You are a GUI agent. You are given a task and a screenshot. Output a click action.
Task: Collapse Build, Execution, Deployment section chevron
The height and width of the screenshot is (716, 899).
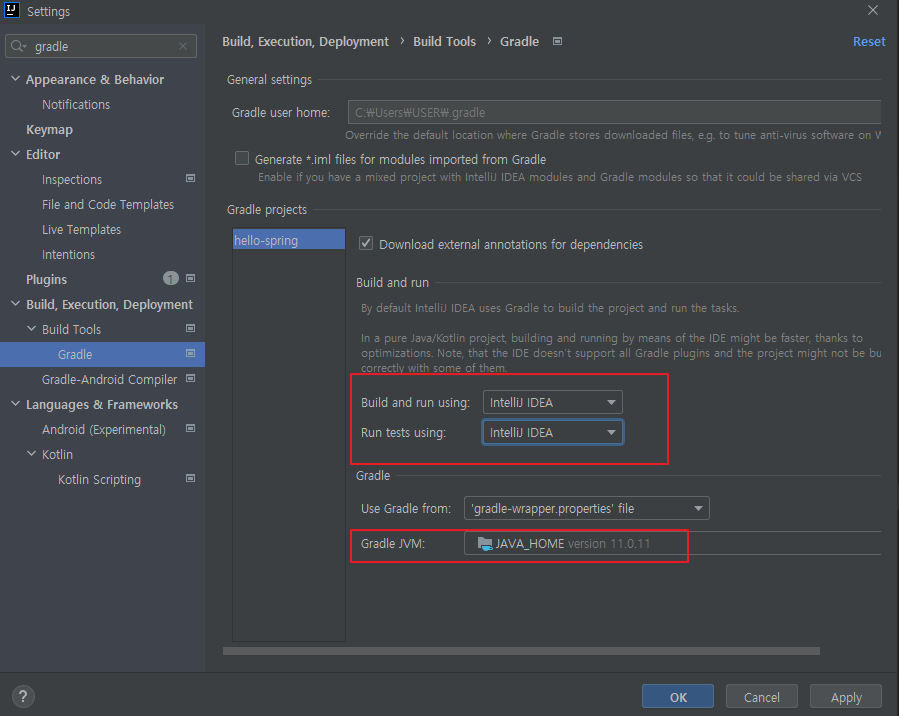click(15, 304)
